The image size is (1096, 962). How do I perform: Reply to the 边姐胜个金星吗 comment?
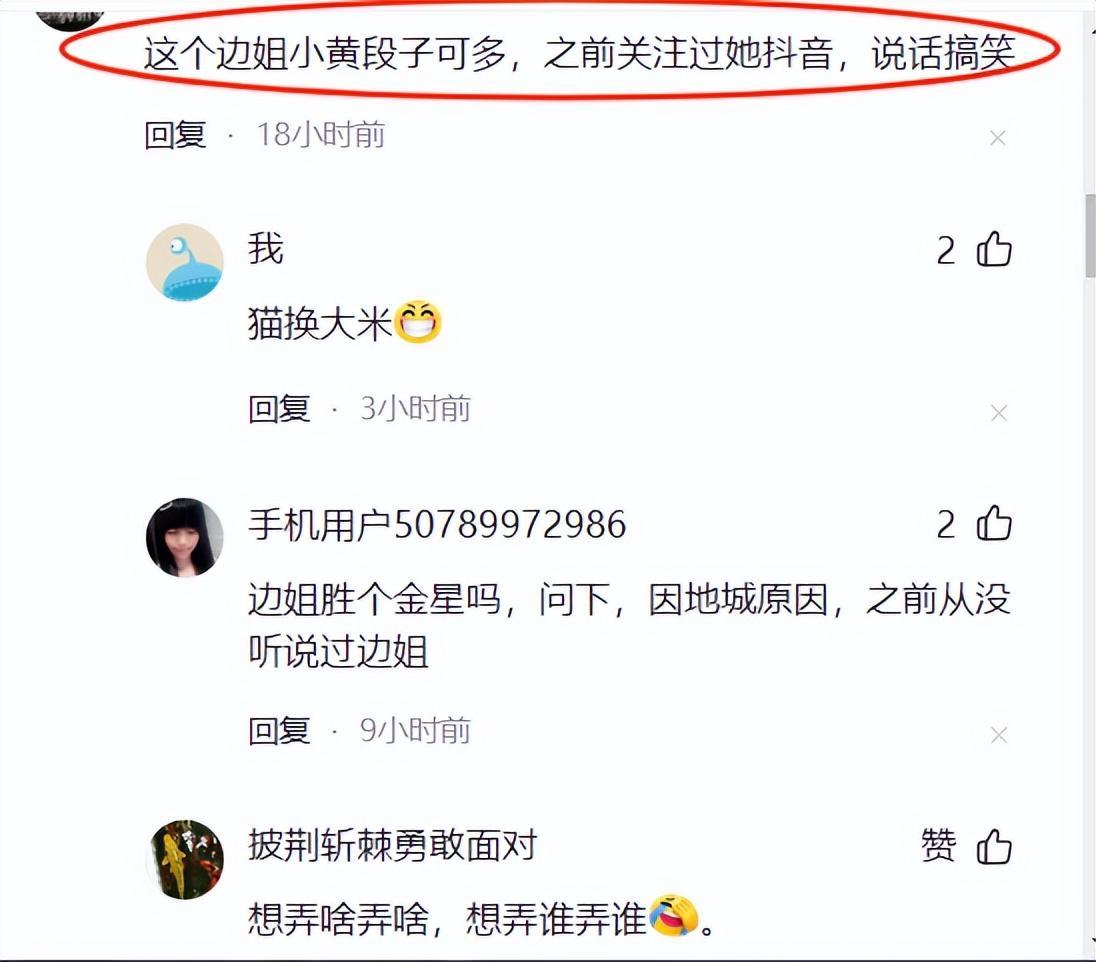279,731
